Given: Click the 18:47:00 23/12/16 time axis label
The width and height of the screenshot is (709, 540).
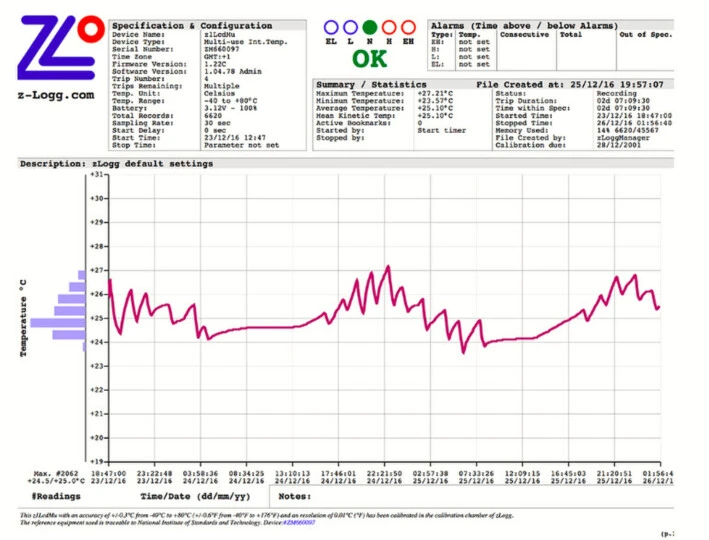Looking at the screenshot, I should coord(108,476).
